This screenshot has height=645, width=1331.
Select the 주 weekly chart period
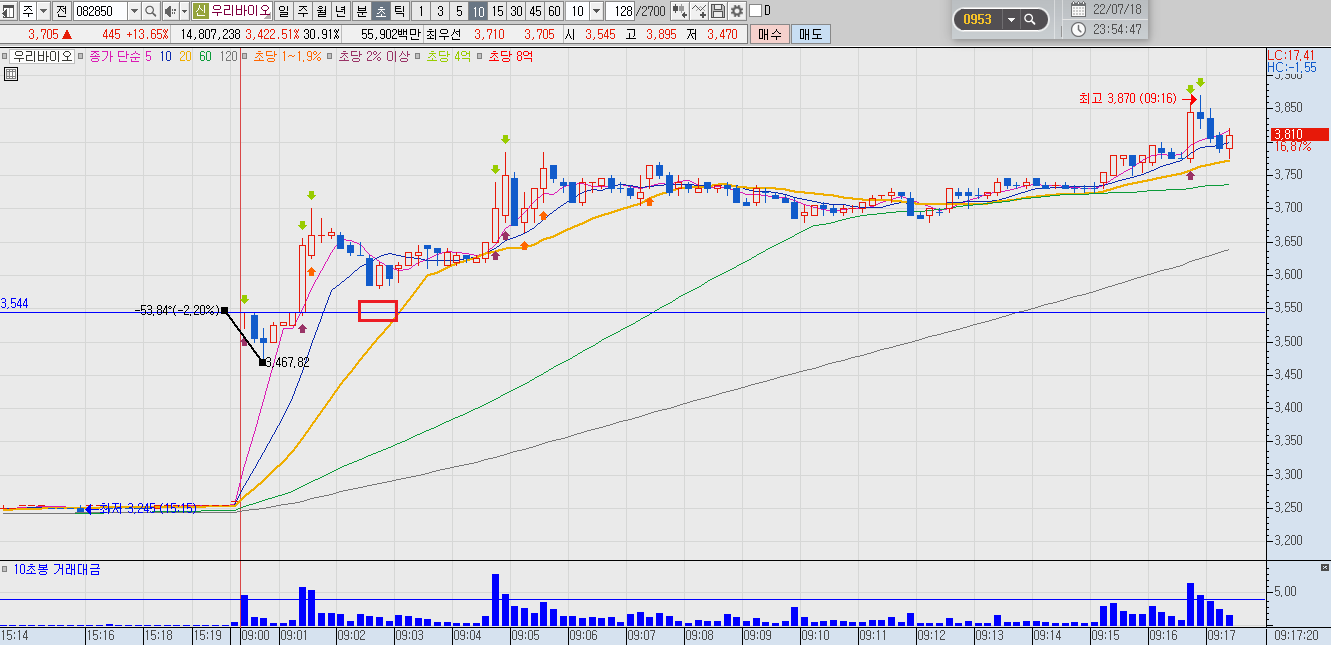coord(302,11)
